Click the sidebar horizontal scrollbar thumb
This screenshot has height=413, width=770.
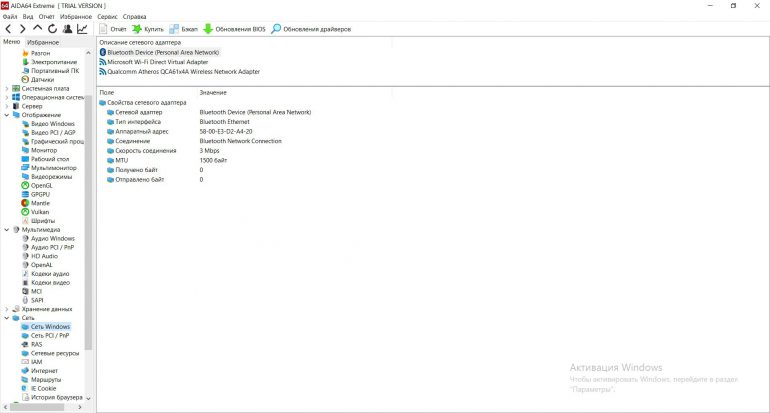click(38, 407)
